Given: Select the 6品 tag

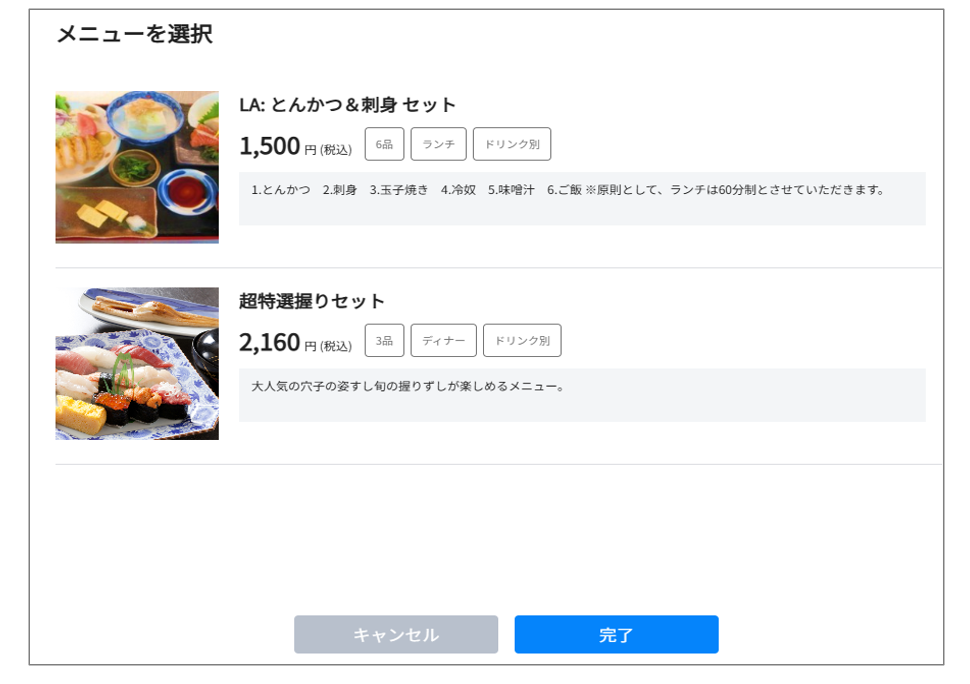Looking at the screenshot, I should point(384,144).
